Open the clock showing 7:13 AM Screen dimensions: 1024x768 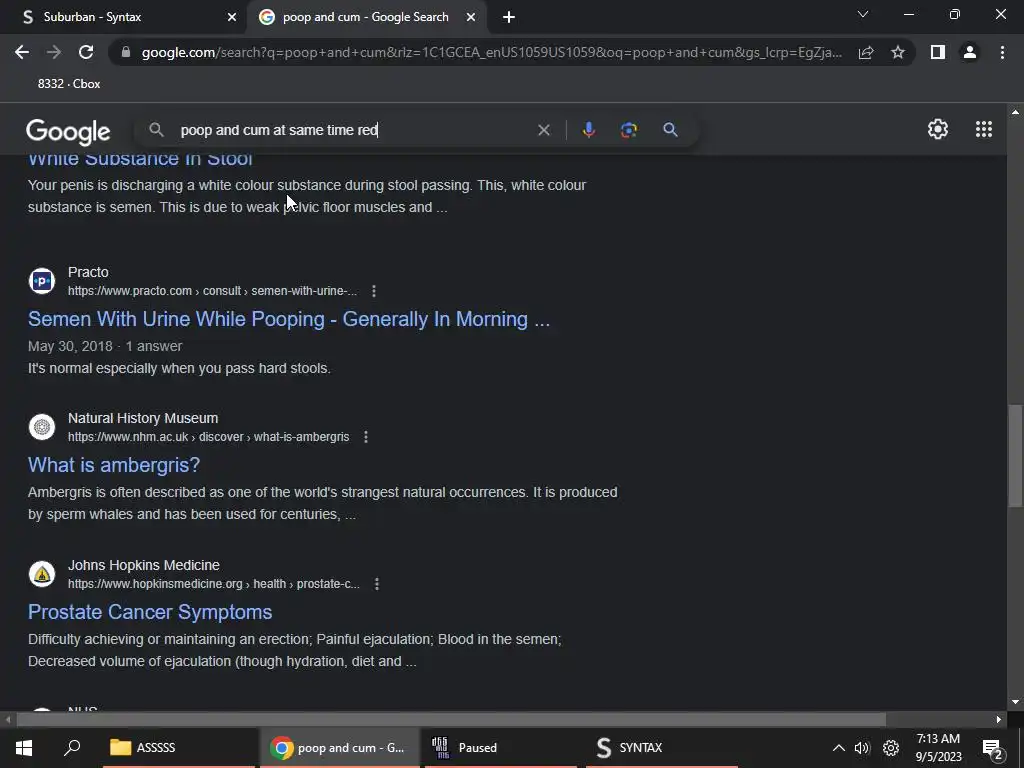[x=938, y=748]
